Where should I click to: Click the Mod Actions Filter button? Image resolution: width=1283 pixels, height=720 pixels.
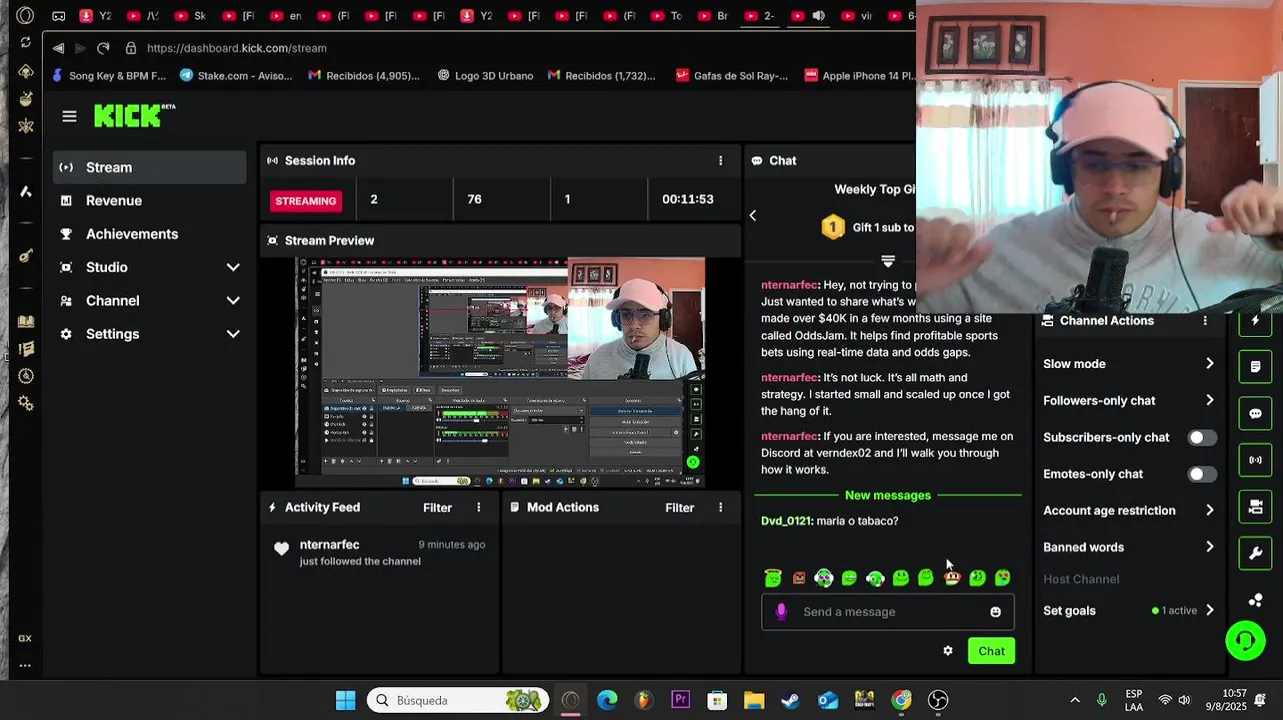679,507
